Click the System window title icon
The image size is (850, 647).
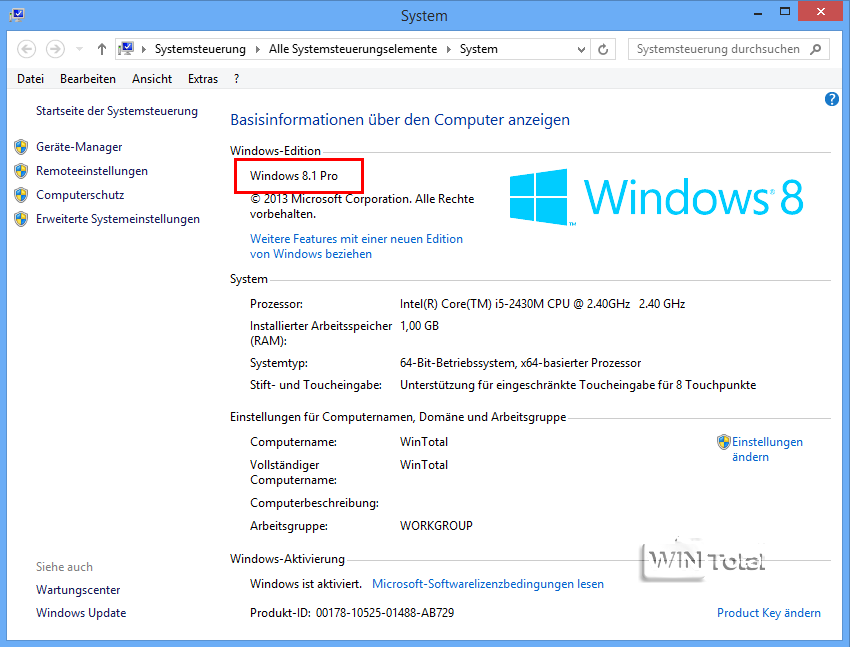tap(17, 15)
